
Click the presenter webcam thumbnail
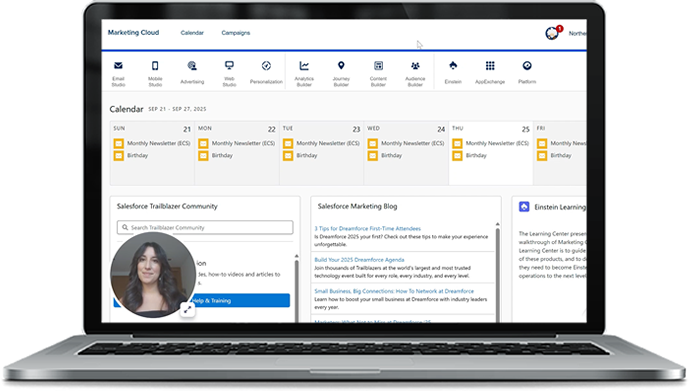pos(153,275)
